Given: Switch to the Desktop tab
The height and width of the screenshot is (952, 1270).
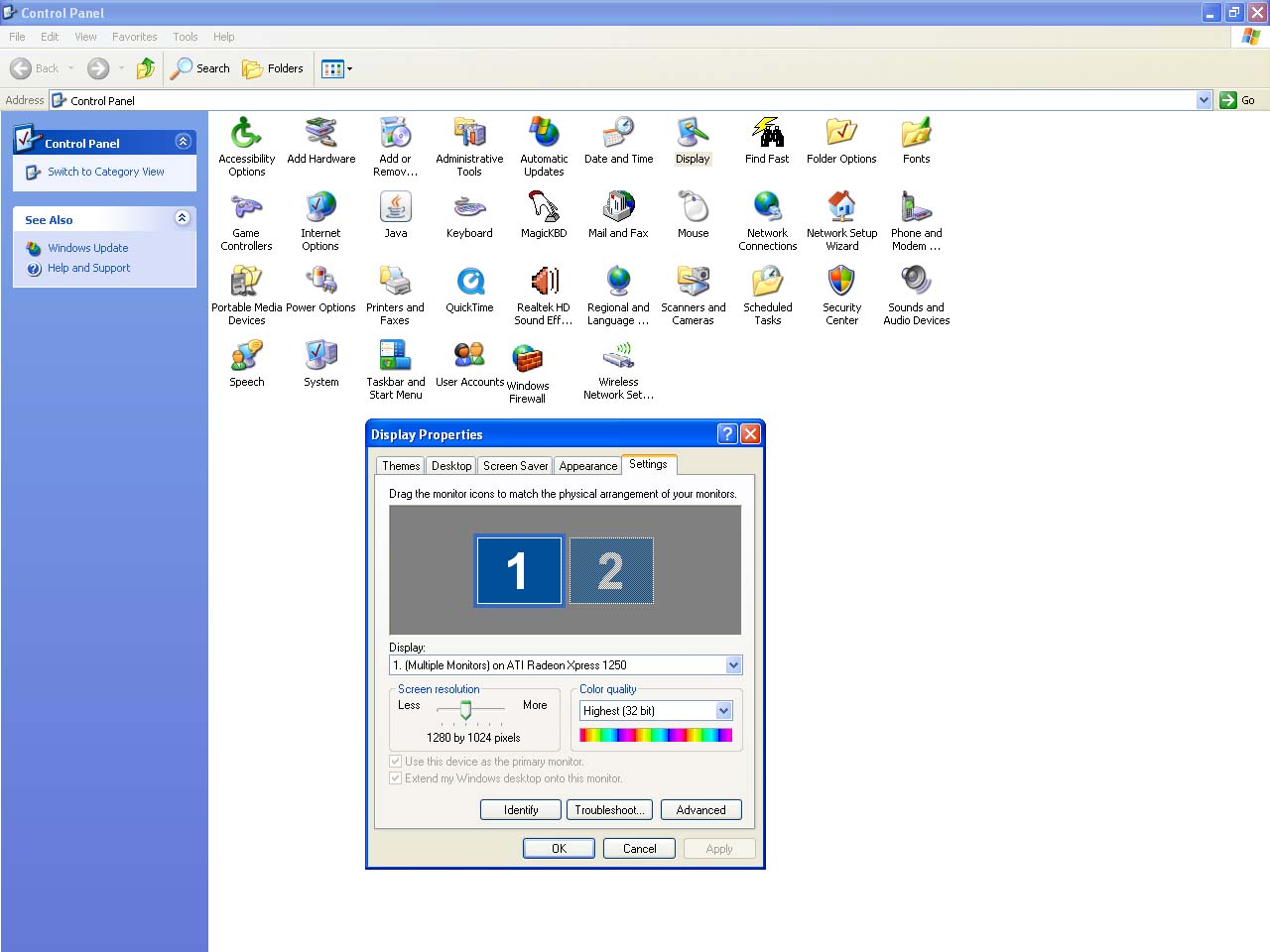Looking at the screenshot, I should pyautogui.click(x=451, y=466).
